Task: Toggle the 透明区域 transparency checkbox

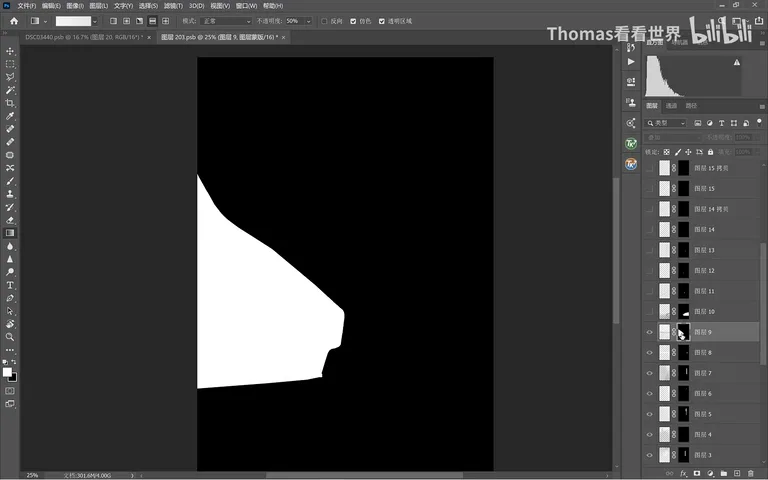Action: 382,21
